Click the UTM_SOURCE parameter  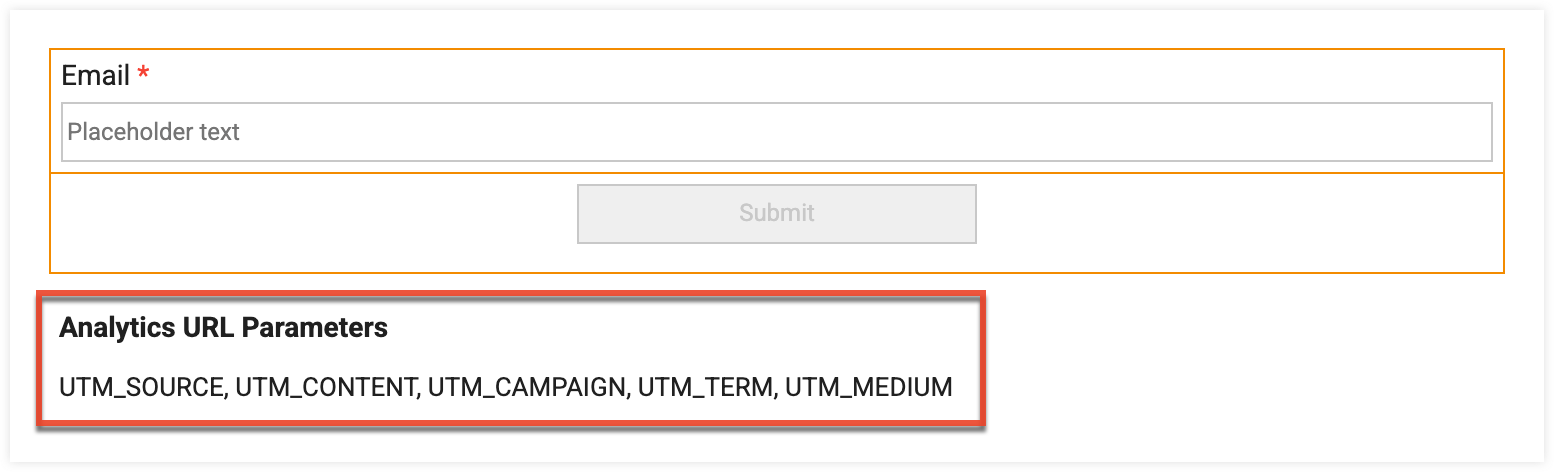pos(141,387)
